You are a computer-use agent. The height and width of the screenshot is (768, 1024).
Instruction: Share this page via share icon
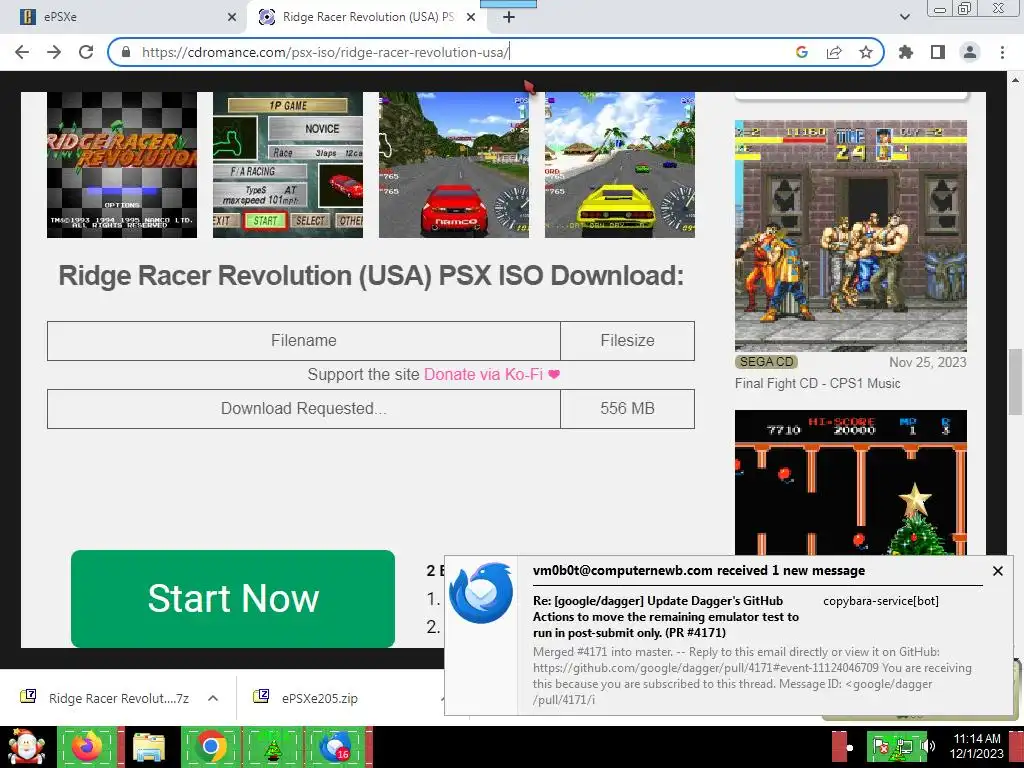tap(834, 52)
